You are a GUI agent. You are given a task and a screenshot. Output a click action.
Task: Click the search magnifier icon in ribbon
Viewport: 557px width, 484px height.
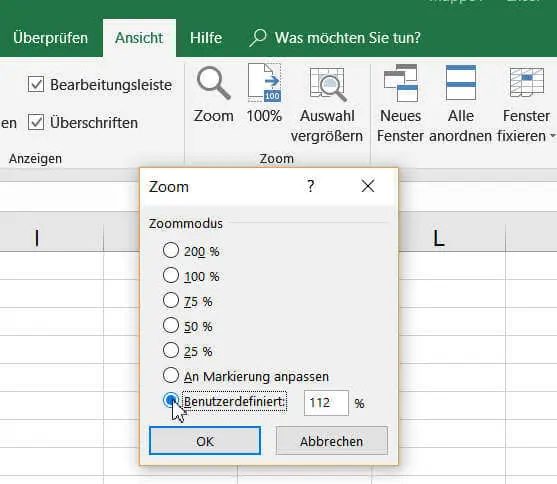tap(258, 38)
